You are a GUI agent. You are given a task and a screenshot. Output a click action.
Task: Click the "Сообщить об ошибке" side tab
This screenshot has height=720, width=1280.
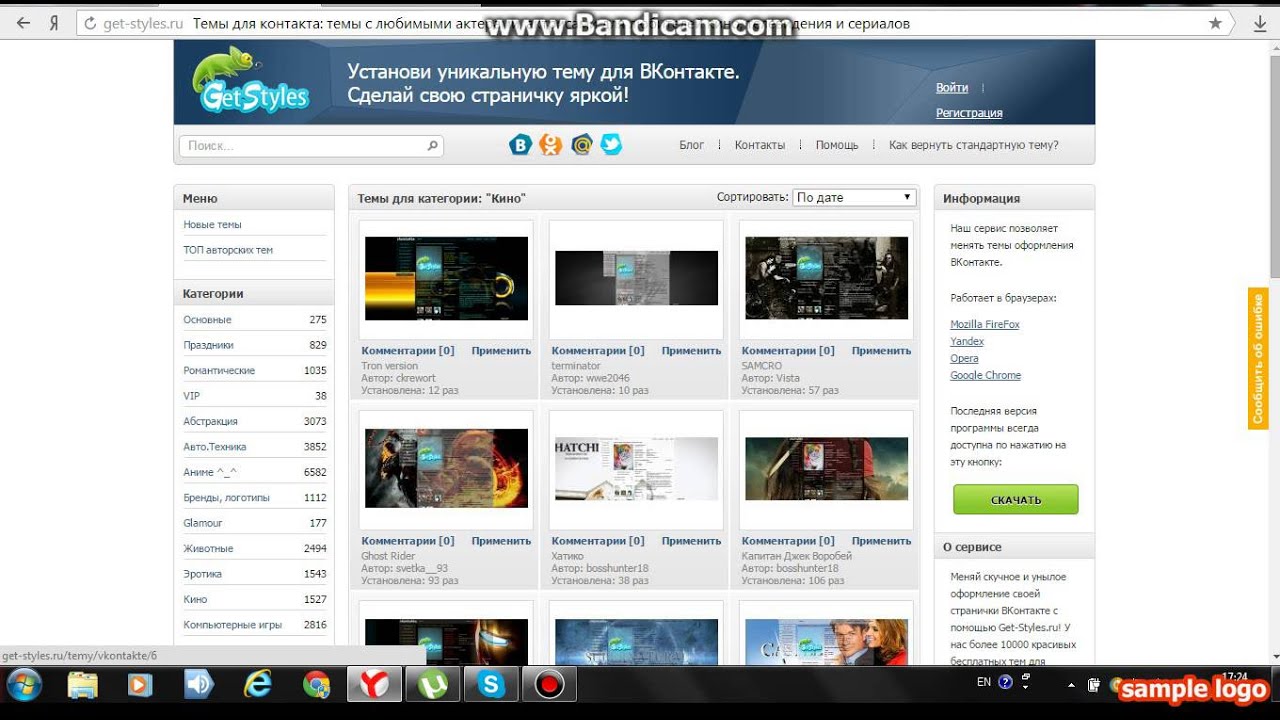(x=1258, y=358)
